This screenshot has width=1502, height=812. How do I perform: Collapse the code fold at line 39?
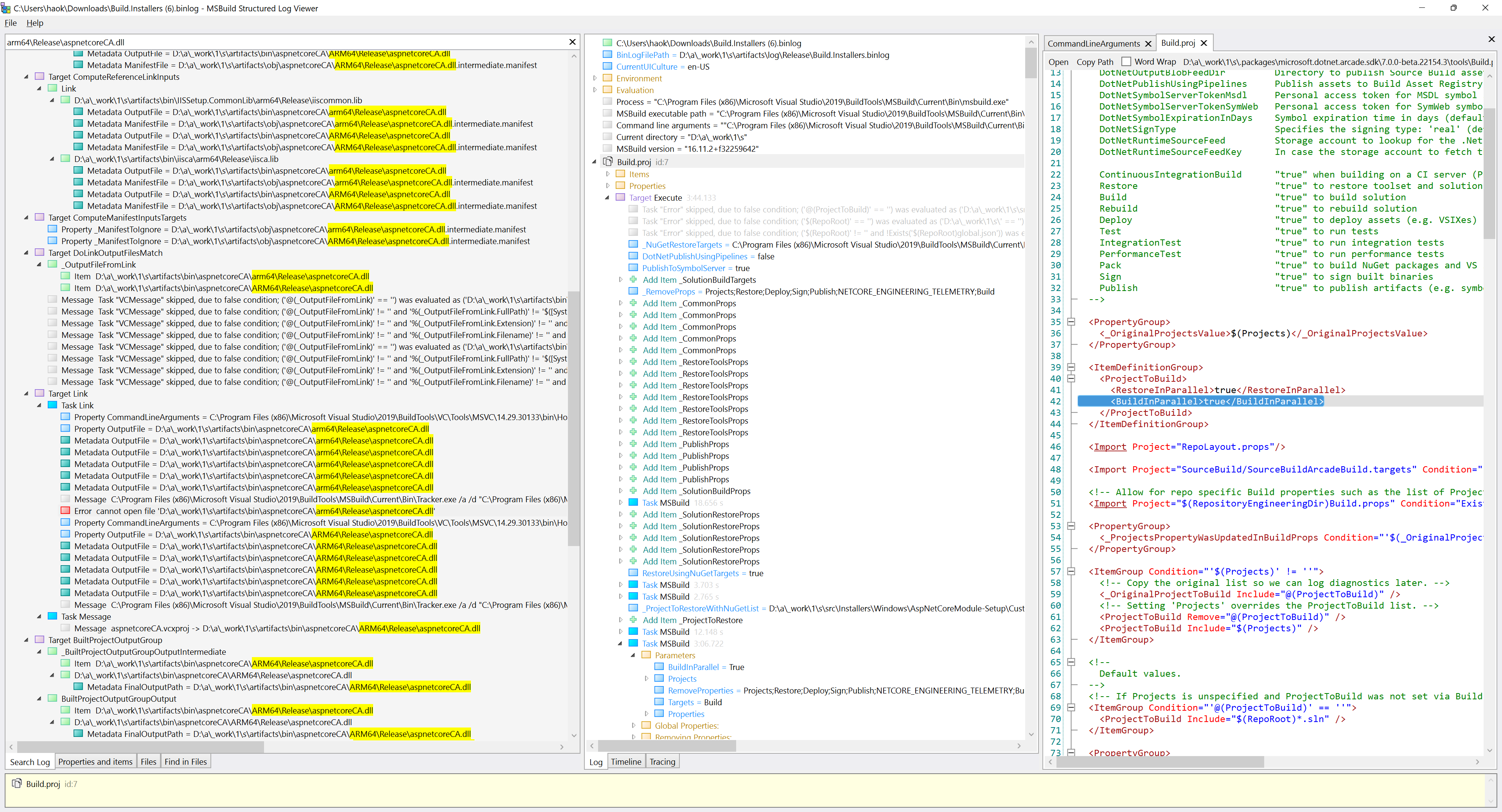pos(1072,367)
